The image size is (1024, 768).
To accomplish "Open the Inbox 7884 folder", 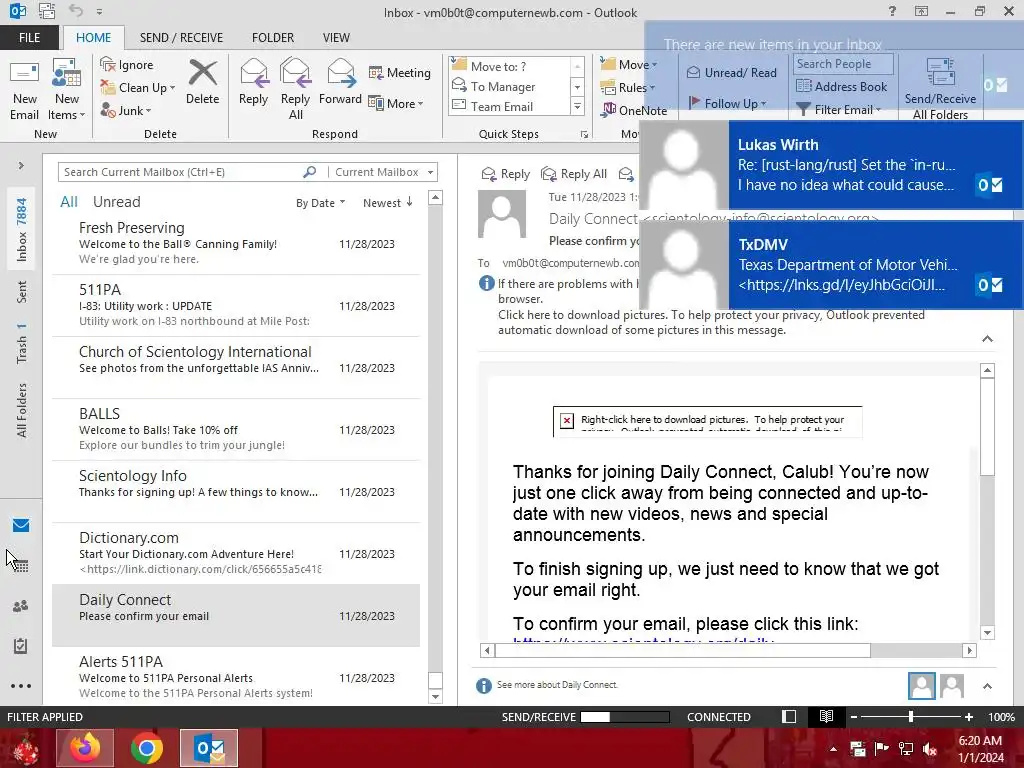I will pos(22,230).
